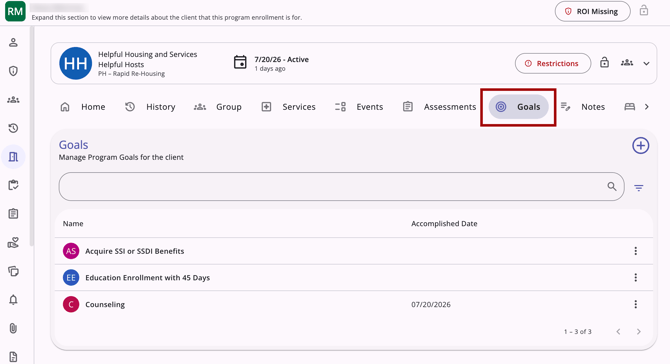Screen dimensions: 670x364
Task: Select the Goals tab
Action: coord(518,107)
